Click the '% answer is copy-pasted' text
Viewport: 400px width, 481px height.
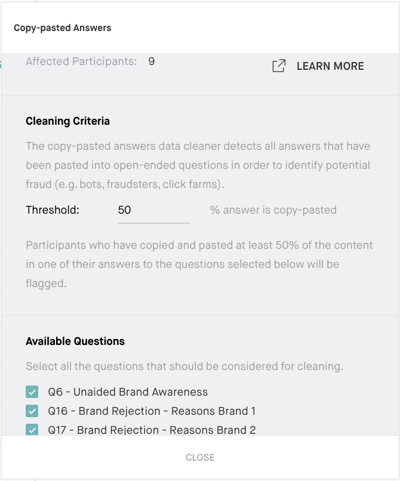click(273, 210)
